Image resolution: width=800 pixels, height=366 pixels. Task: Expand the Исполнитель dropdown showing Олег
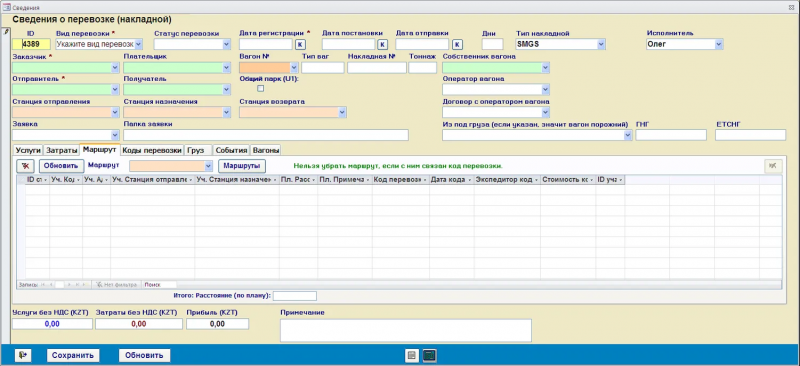(x=719, y=44)
